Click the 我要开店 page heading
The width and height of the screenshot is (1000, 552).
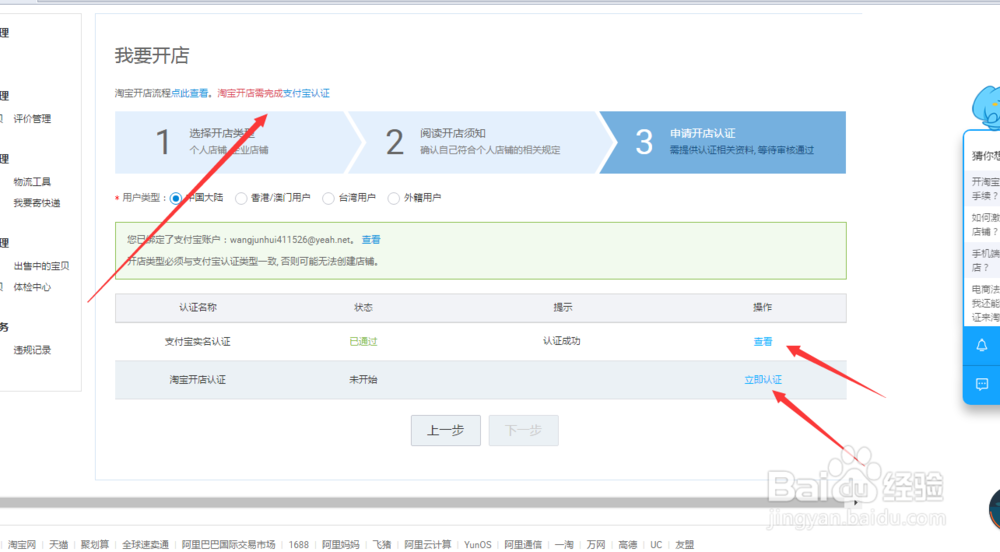point(152,55)
